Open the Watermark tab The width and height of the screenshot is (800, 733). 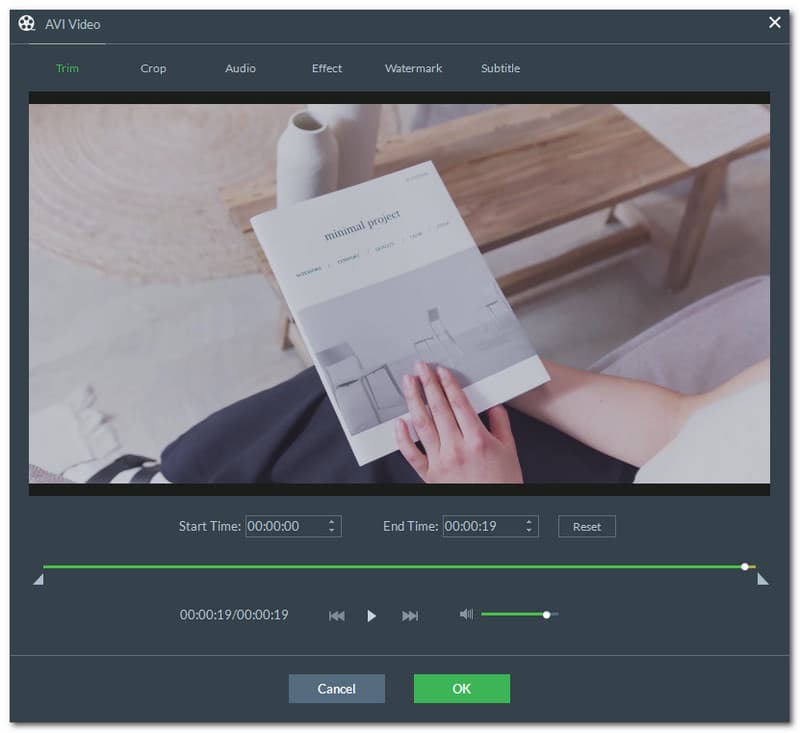[x=413, y=68]
